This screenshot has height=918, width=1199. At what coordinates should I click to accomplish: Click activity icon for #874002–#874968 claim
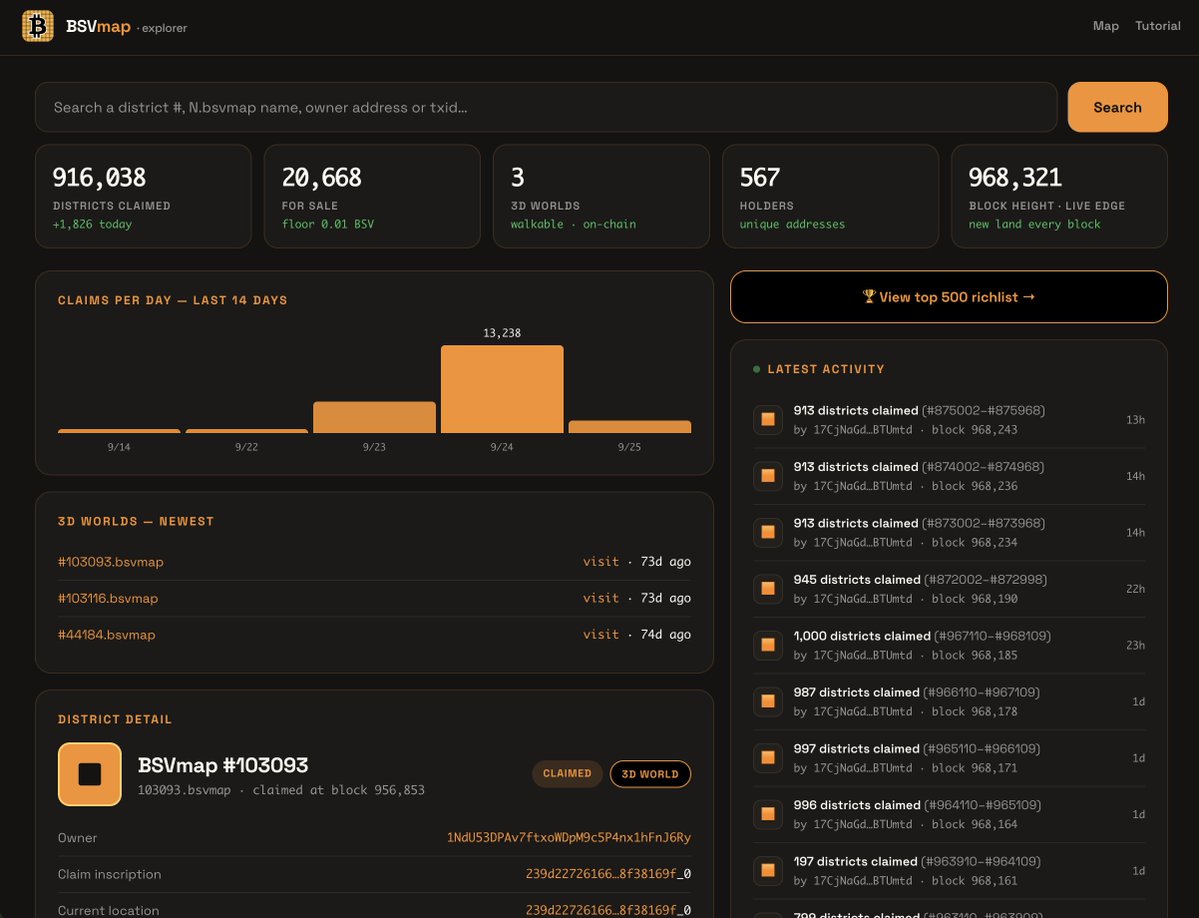tap(768, 475)
